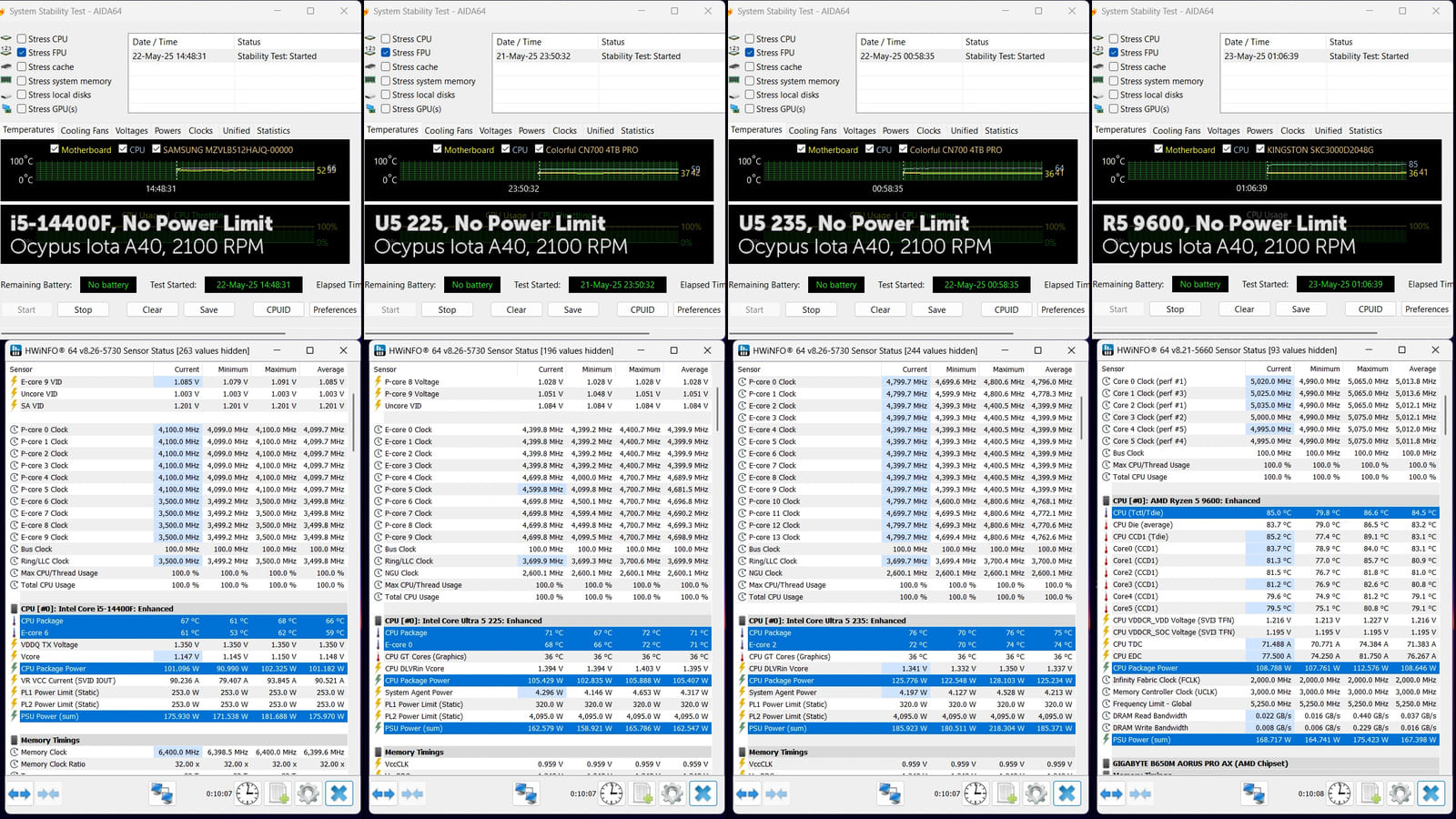
Task: Click expand-columns arrows in Ultra 5 225 HWiNFO window
Action: pos(383,794)
